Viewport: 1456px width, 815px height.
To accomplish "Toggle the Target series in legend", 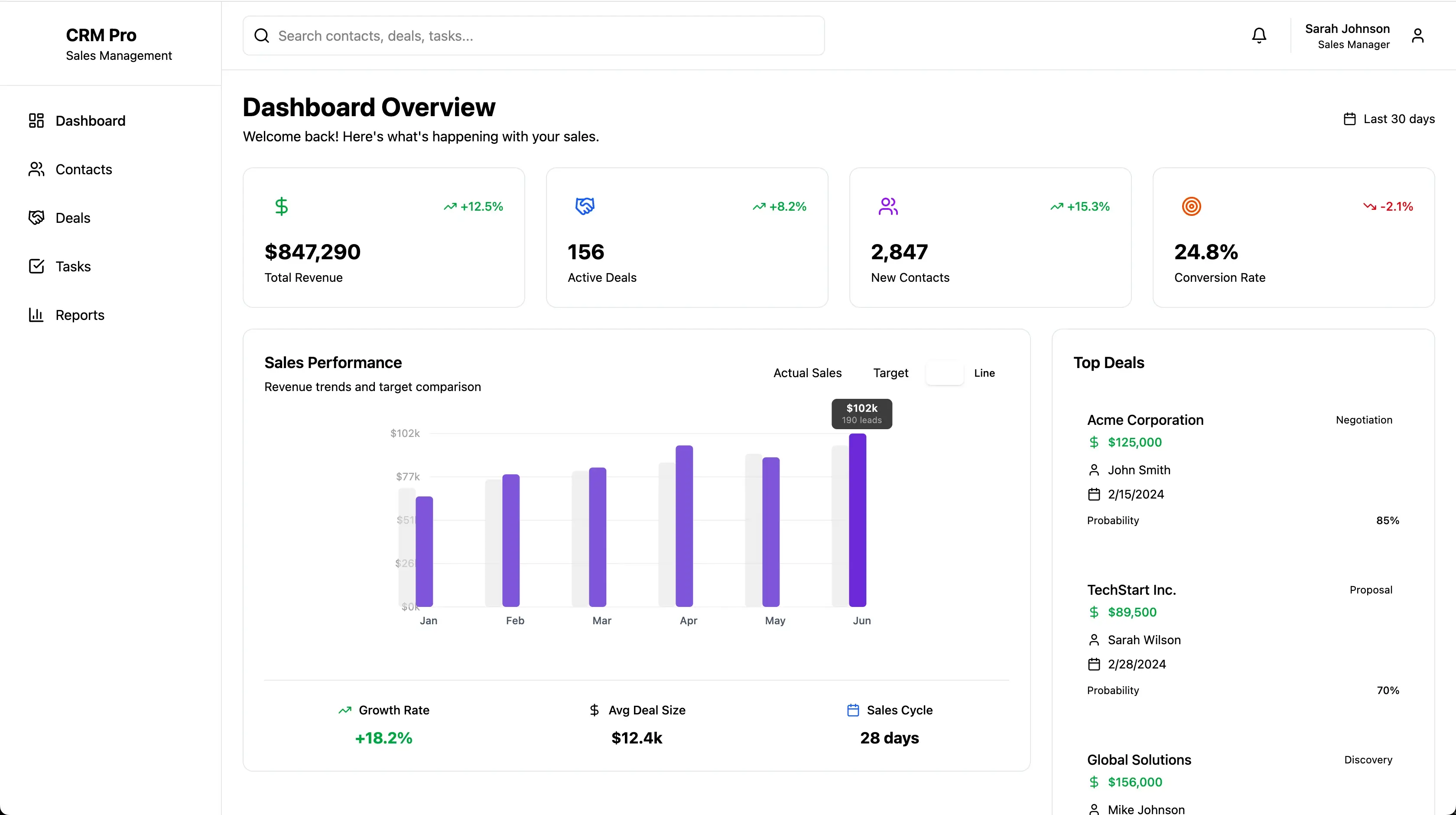I will (890, 373).
